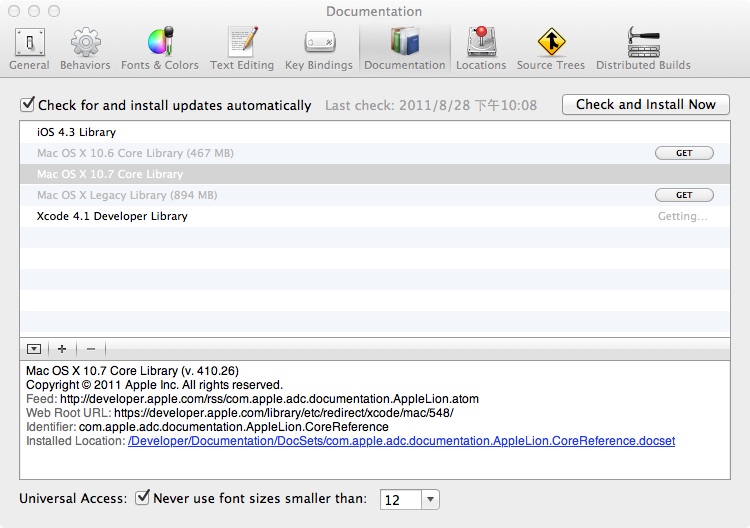Click Check and Install Now button
Image resolution: width=750 pixels, height=528 pixels.
click(645, 104)
